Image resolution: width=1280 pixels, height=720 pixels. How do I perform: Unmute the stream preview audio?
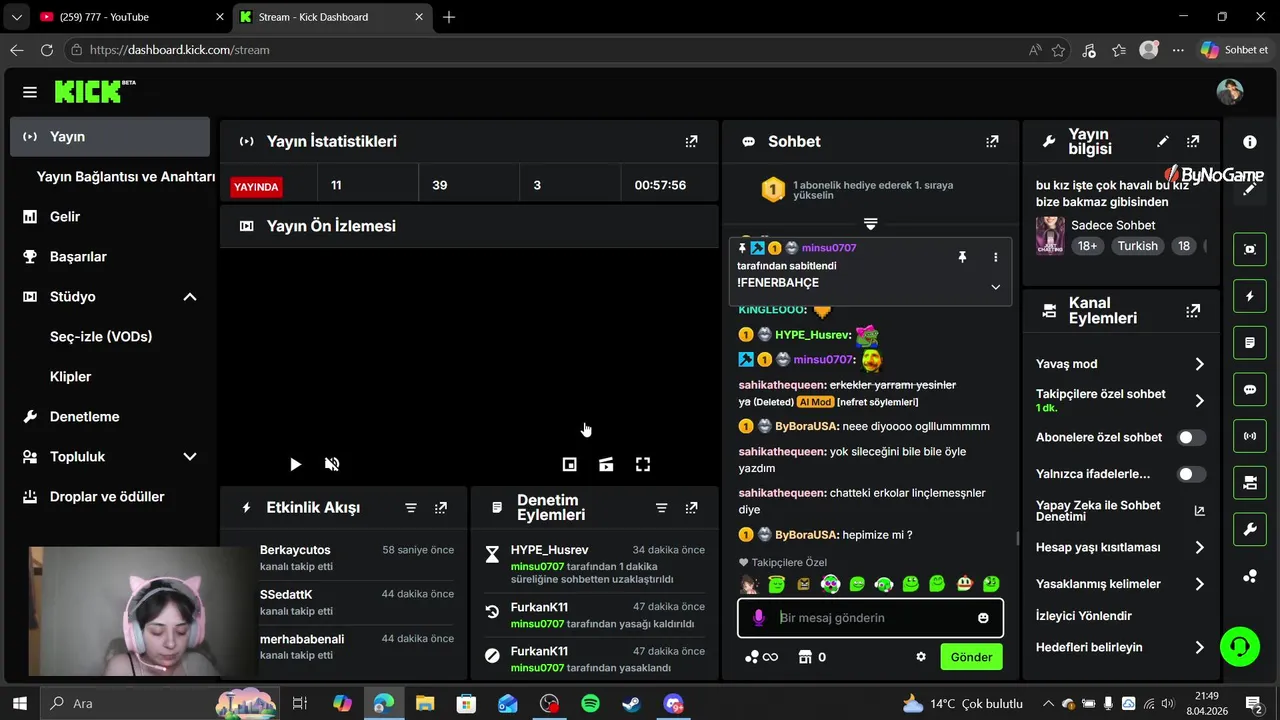(x=332, y=464)
